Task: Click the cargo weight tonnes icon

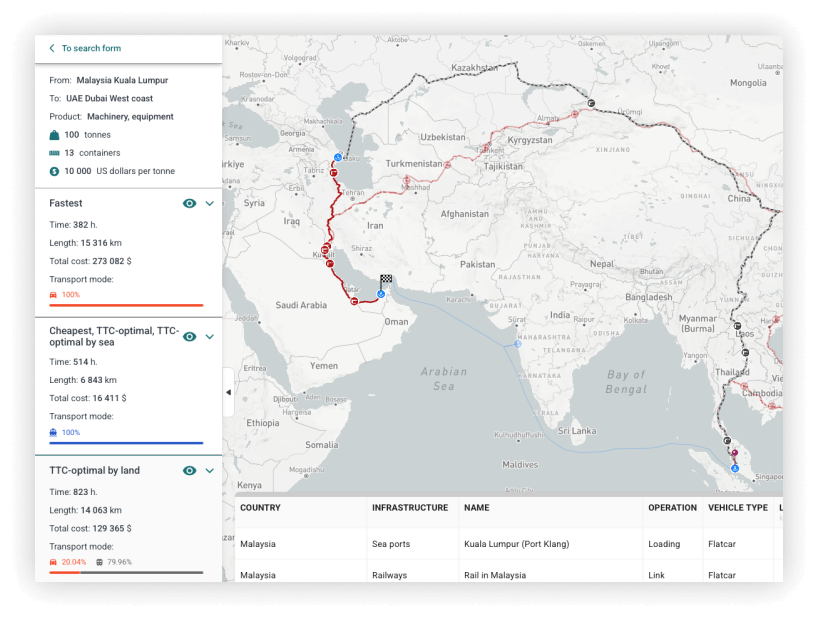Action: (x=52, y=134)
